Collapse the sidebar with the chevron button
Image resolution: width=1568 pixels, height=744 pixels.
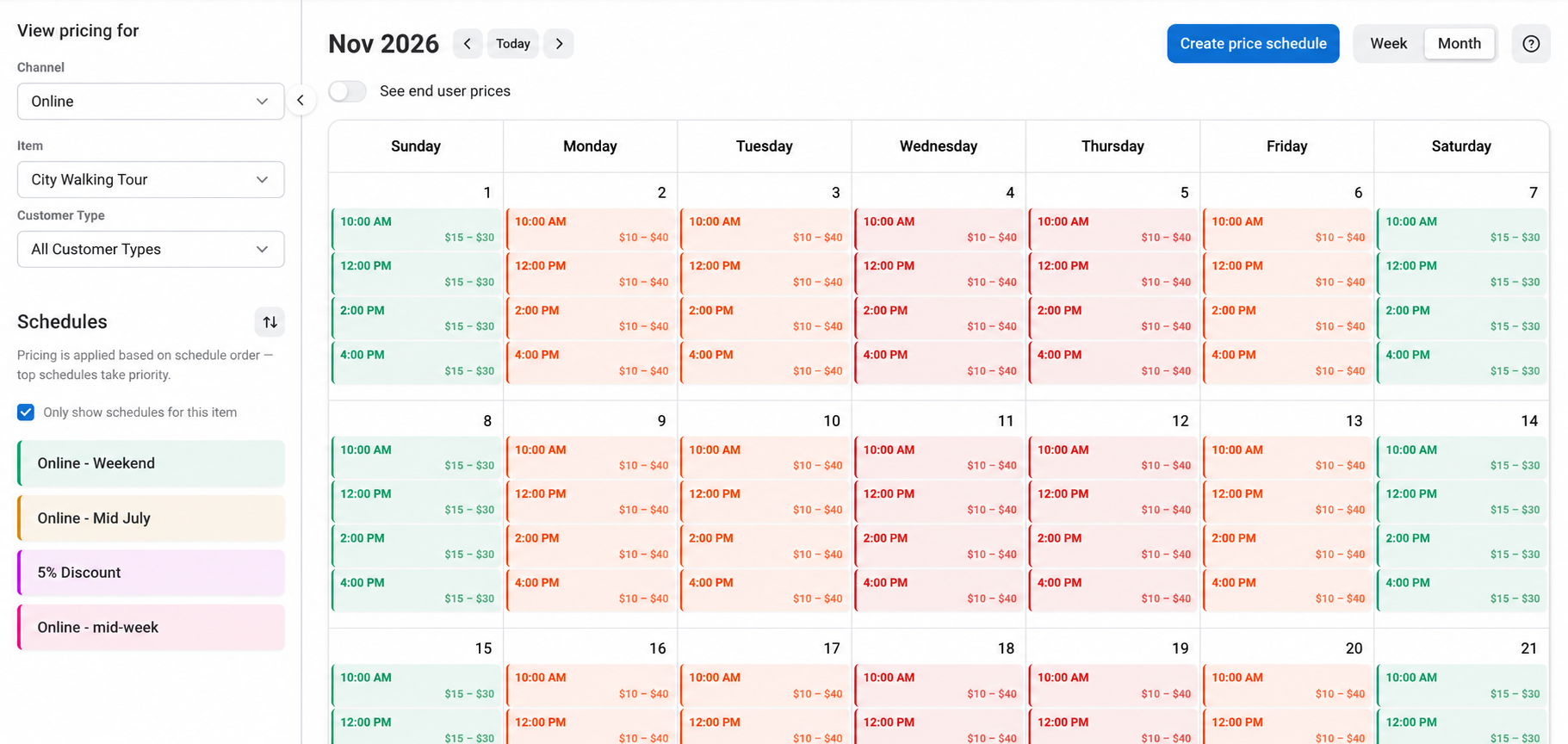[301, 101]
